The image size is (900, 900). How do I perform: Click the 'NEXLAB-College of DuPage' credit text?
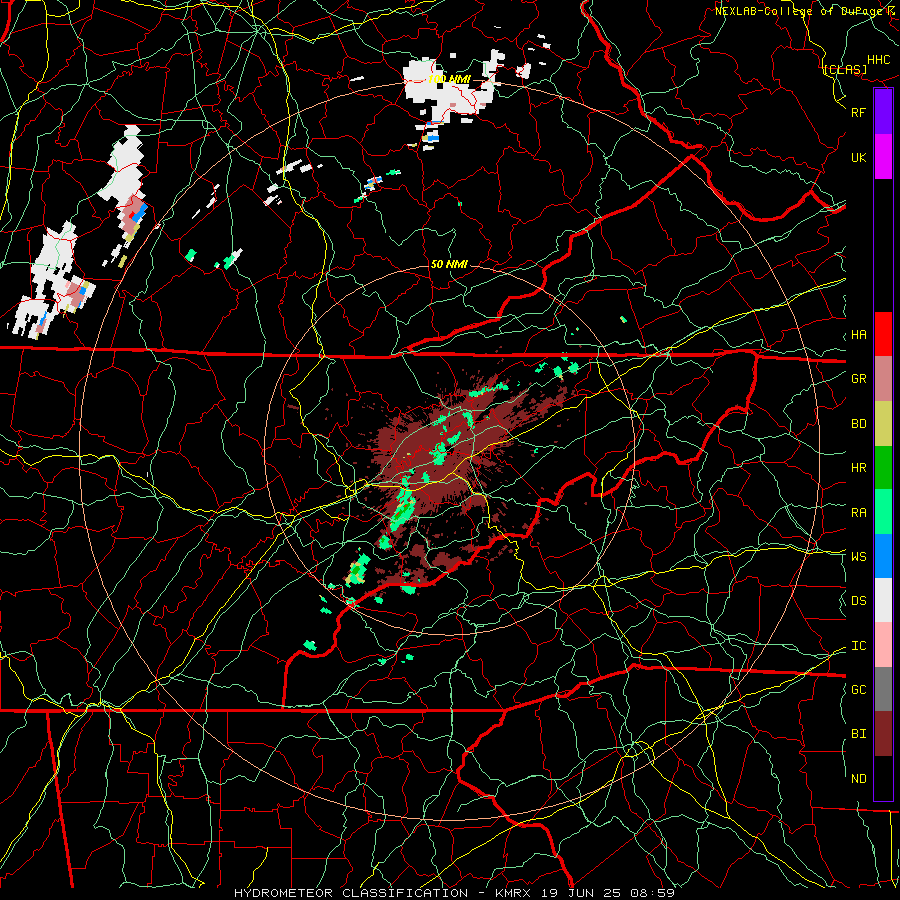800,10
